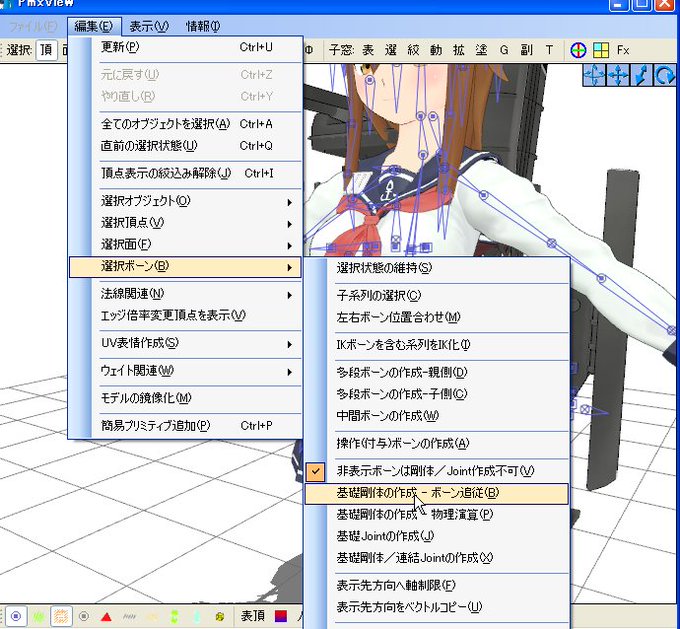The image size is (680, 629).
Task: Open the 動 sub-window
Action: [x=436, y=50]
